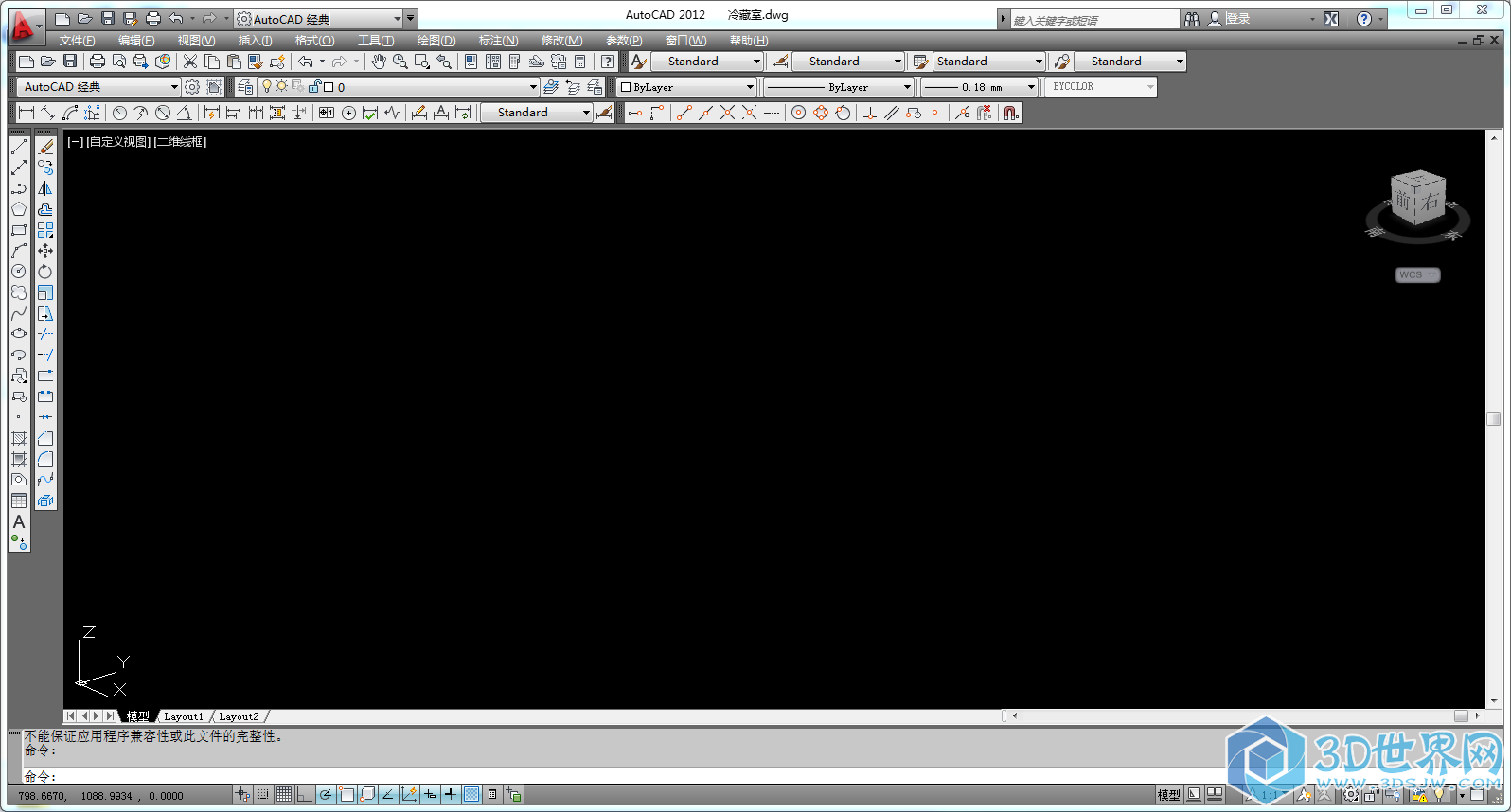
Task: Click the [二维线框] visual style label
Action: [180, 142]
